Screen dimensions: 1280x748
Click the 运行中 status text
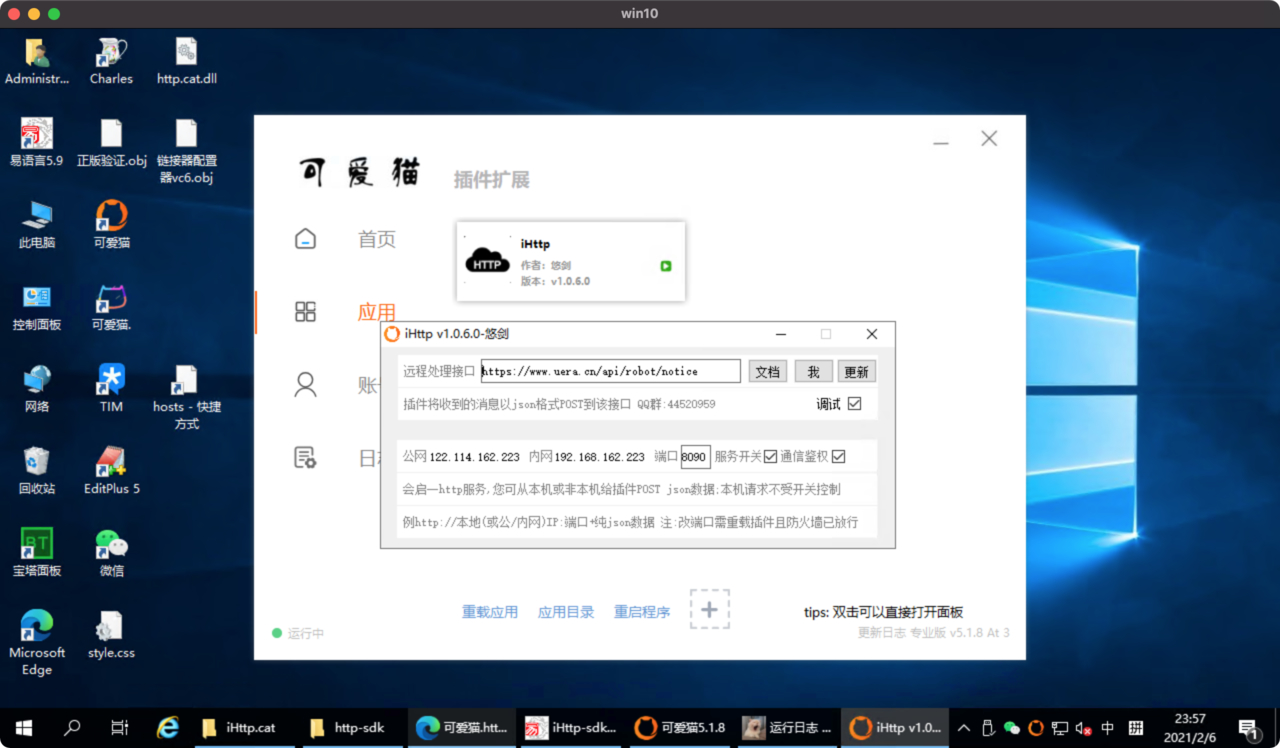(x=306, y=633)
